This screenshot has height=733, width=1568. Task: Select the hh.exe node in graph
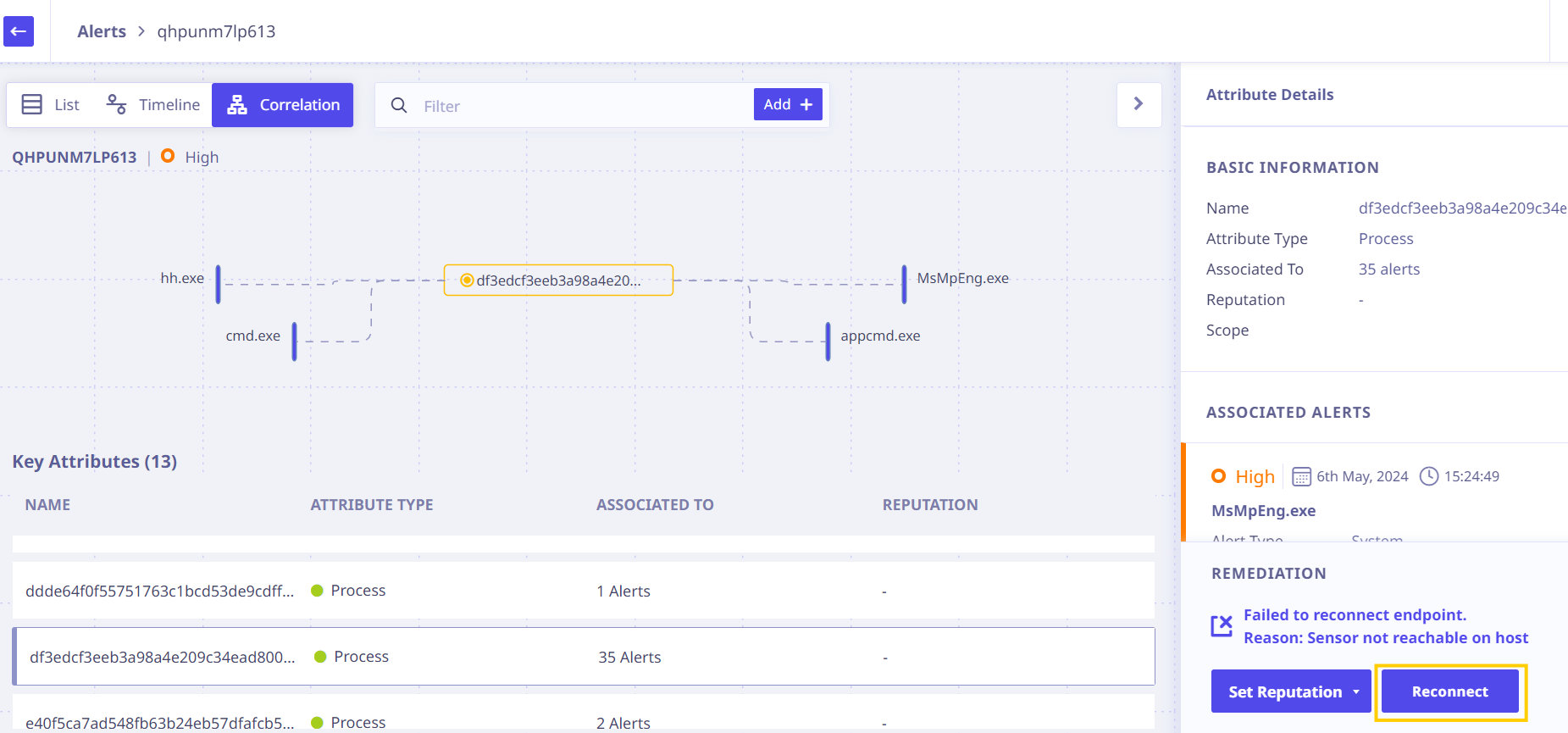pos(182,278)
